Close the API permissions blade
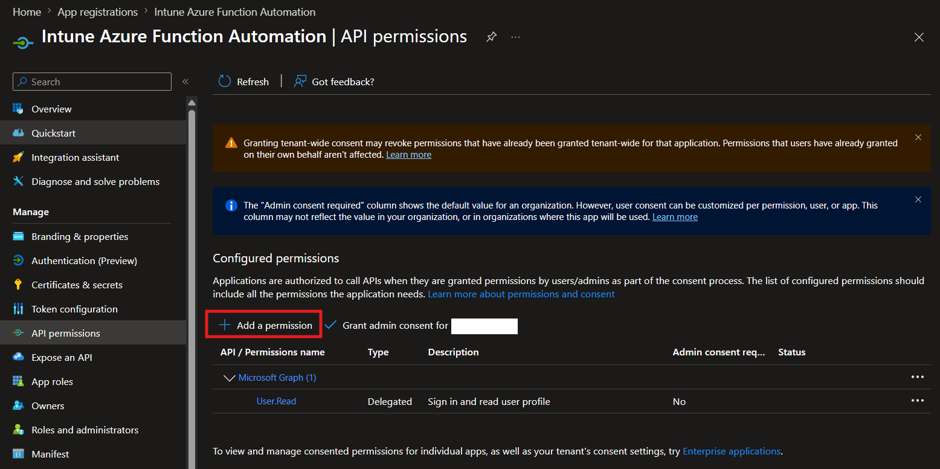The image size is (940, 469). coord(918,37)
